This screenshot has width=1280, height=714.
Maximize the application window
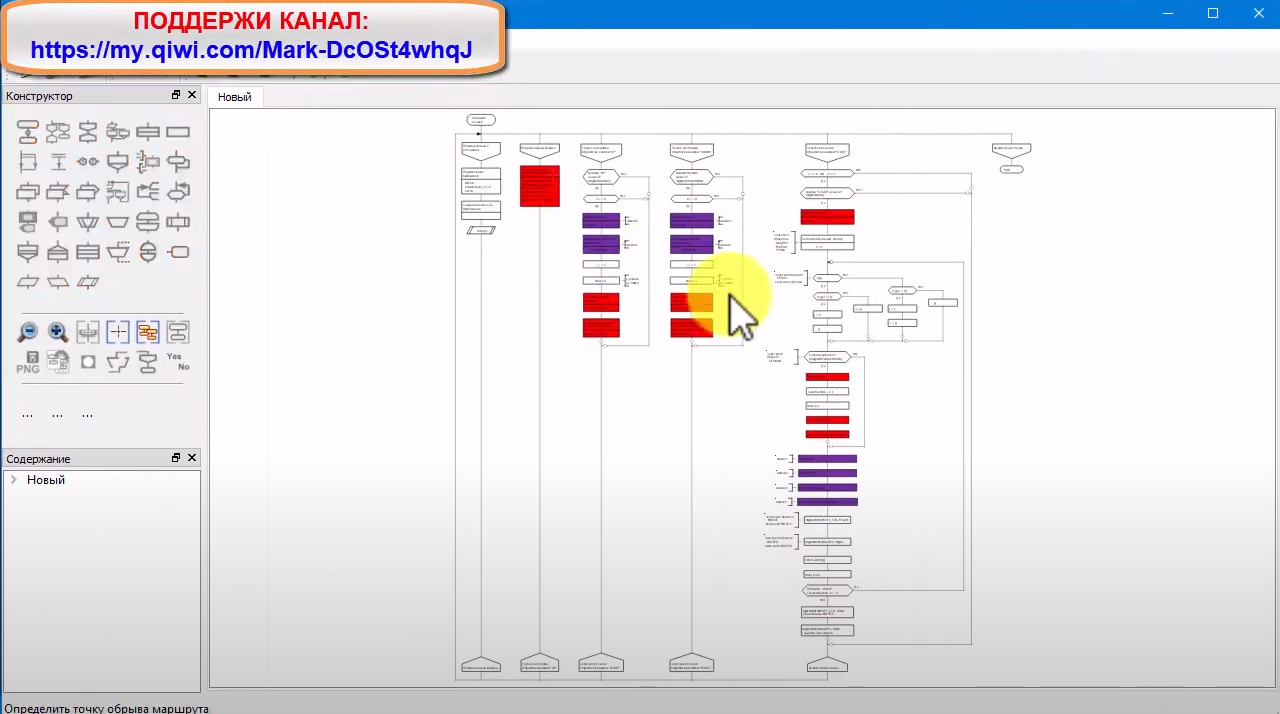(1213, 13)
